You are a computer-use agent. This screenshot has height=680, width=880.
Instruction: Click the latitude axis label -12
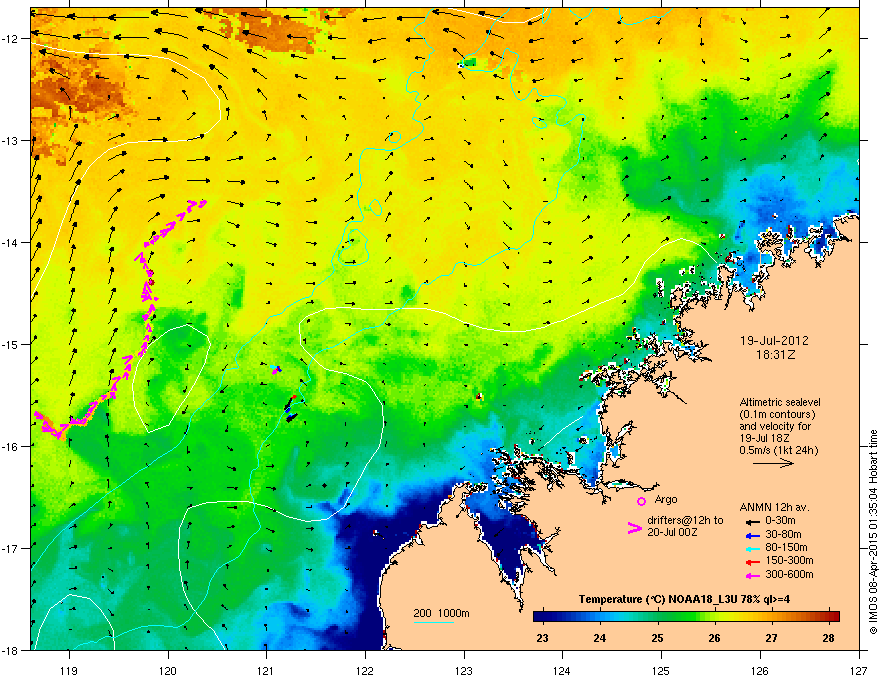click(x=12, y=39)
